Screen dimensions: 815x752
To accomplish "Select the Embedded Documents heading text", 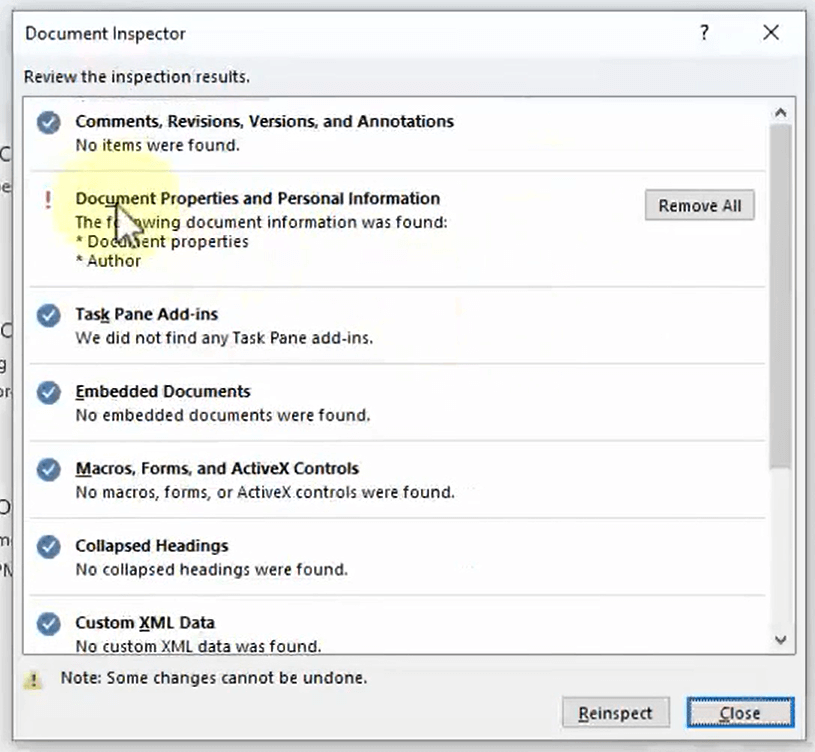I will pos(163,391).
